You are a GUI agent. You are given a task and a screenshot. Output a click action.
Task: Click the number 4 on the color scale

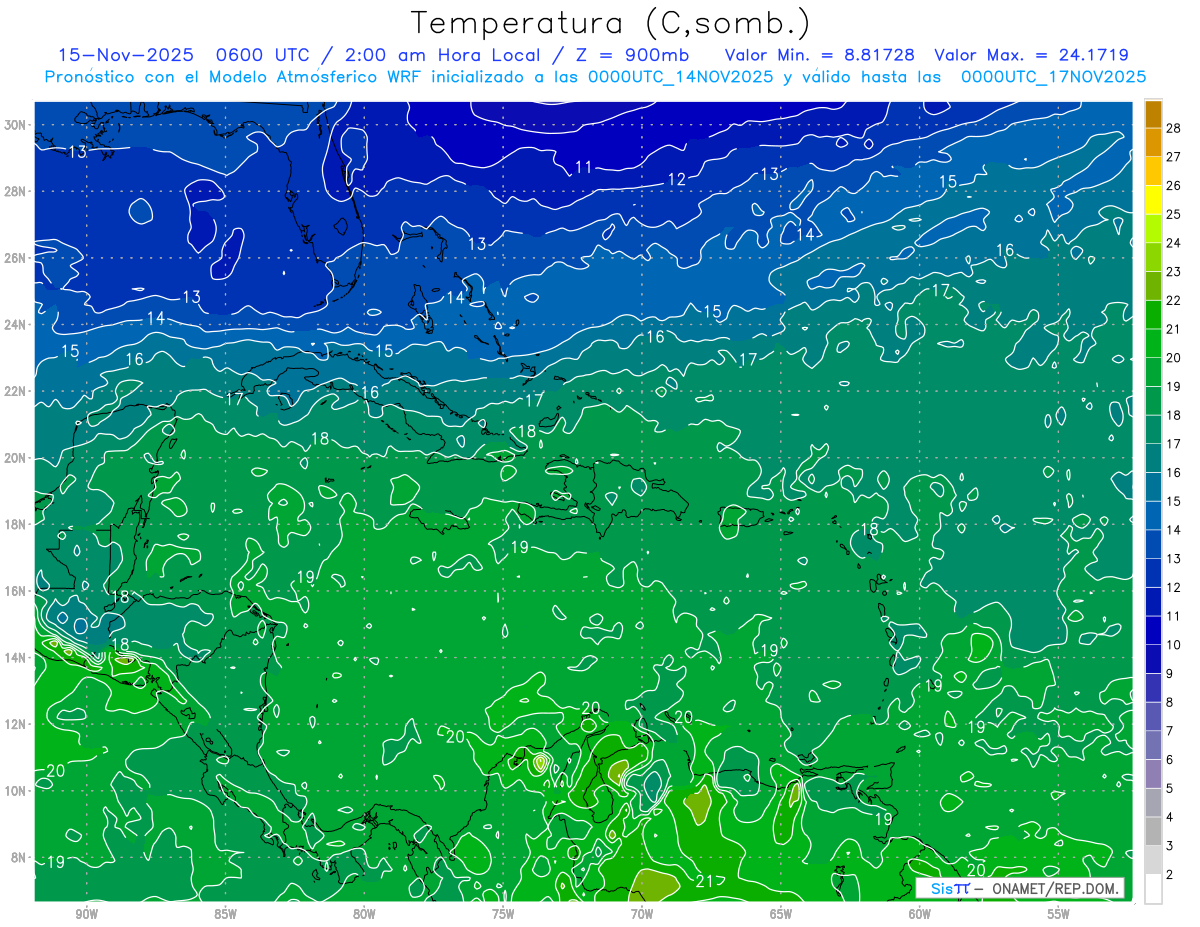pos(1171,817)
